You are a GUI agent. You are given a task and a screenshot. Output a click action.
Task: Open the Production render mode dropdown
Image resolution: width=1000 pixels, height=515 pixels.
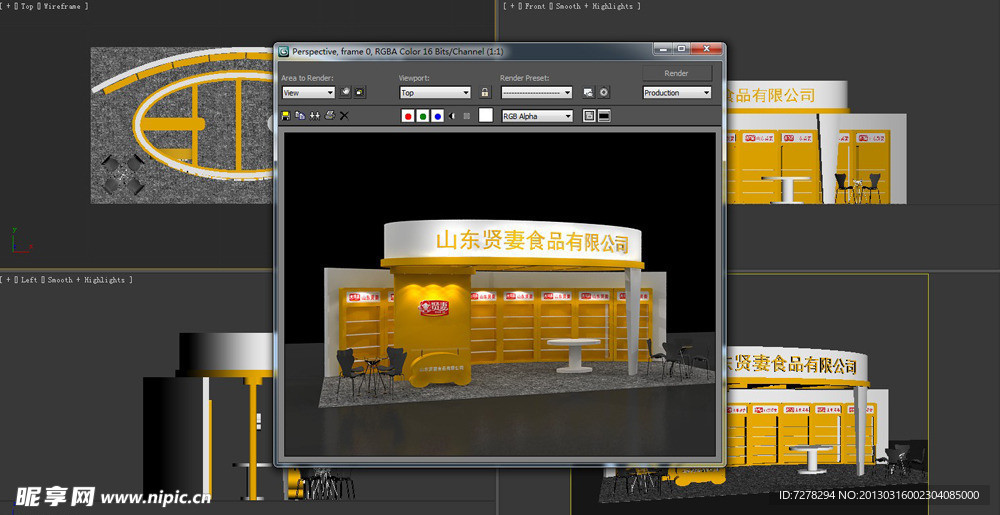pos(676,92)
